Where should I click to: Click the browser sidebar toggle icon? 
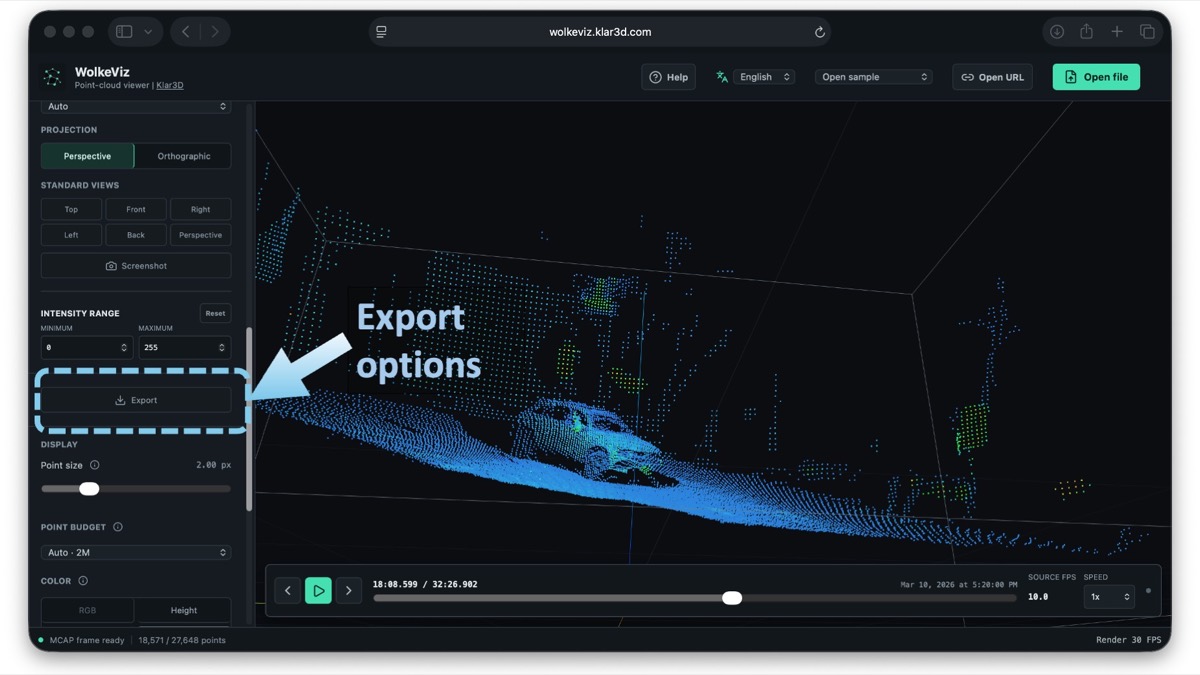pos(124,32)
